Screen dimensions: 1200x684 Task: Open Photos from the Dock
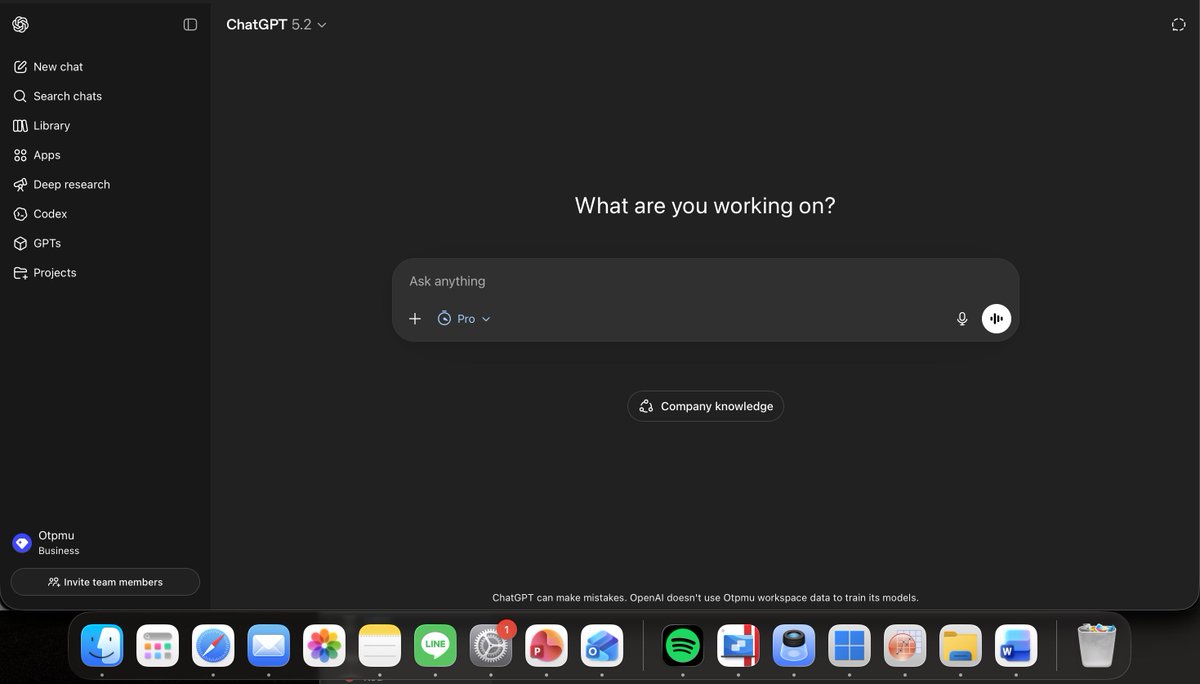point(324,646)
